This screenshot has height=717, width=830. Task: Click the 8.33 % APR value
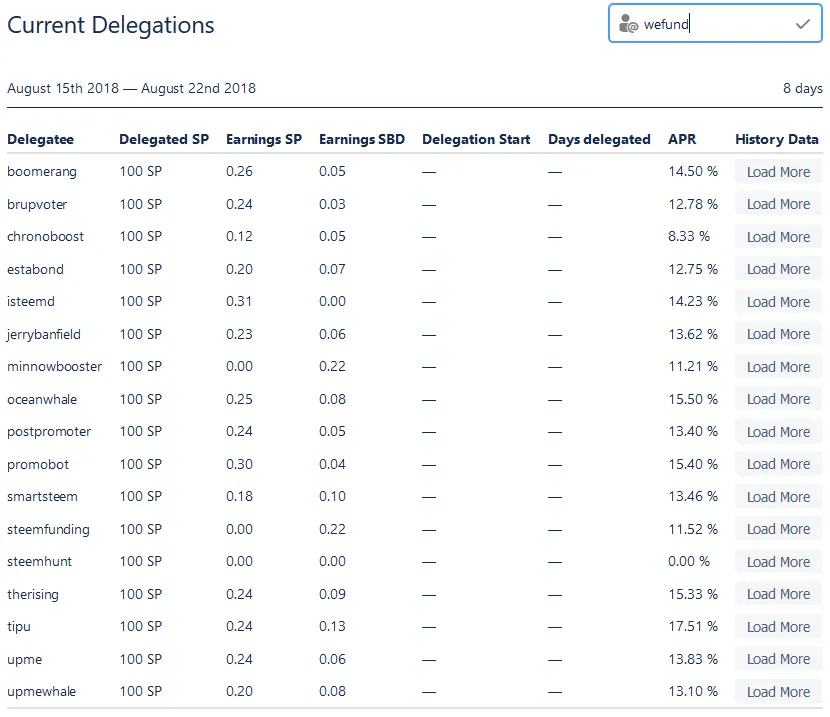(x=689, y=236)
